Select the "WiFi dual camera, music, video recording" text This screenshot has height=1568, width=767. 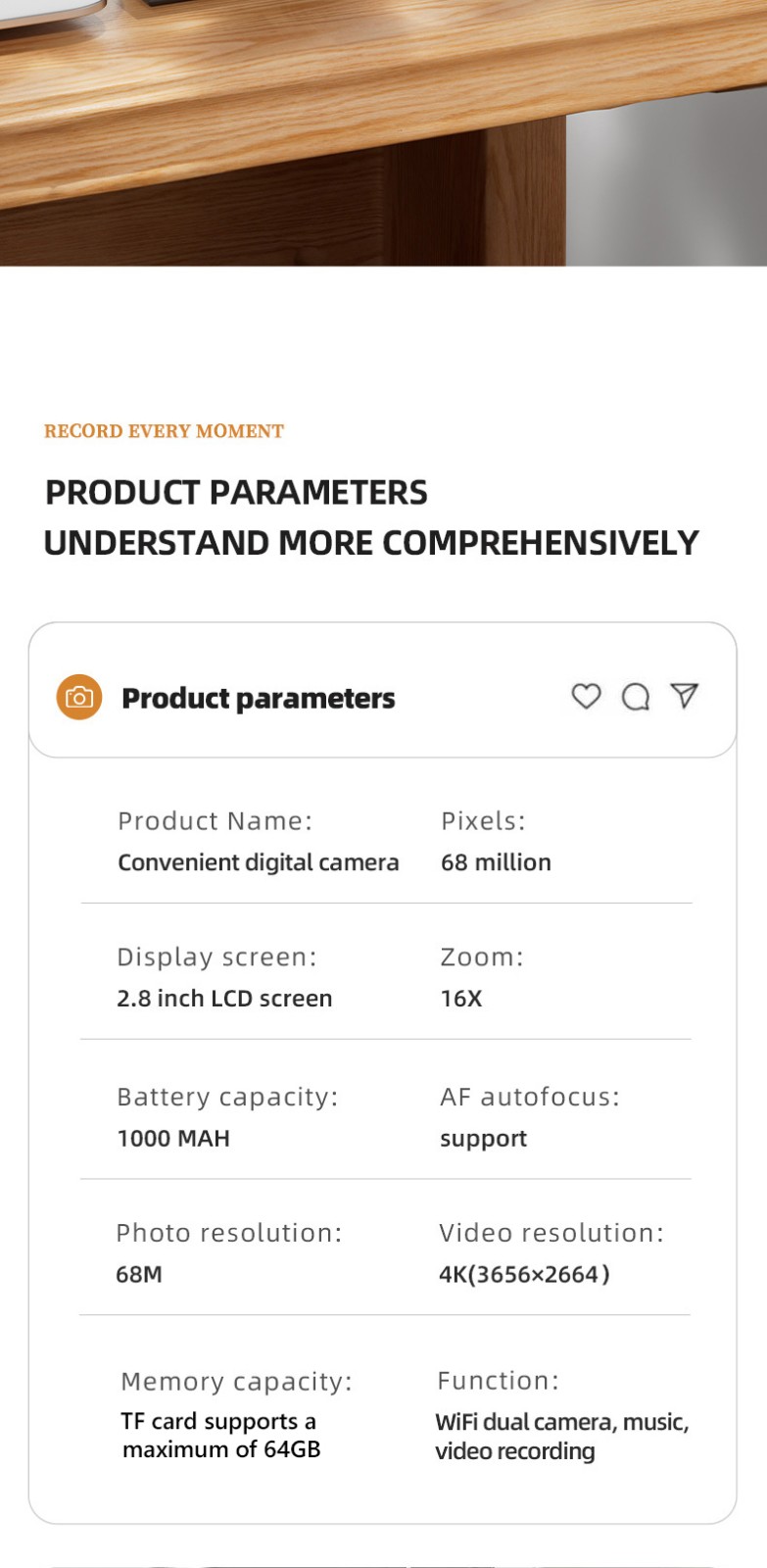coord(561,1437)
